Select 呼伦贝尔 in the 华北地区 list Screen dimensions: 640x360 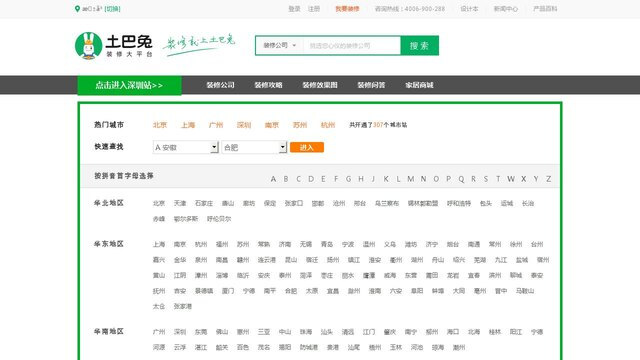(x=219, y=219)
